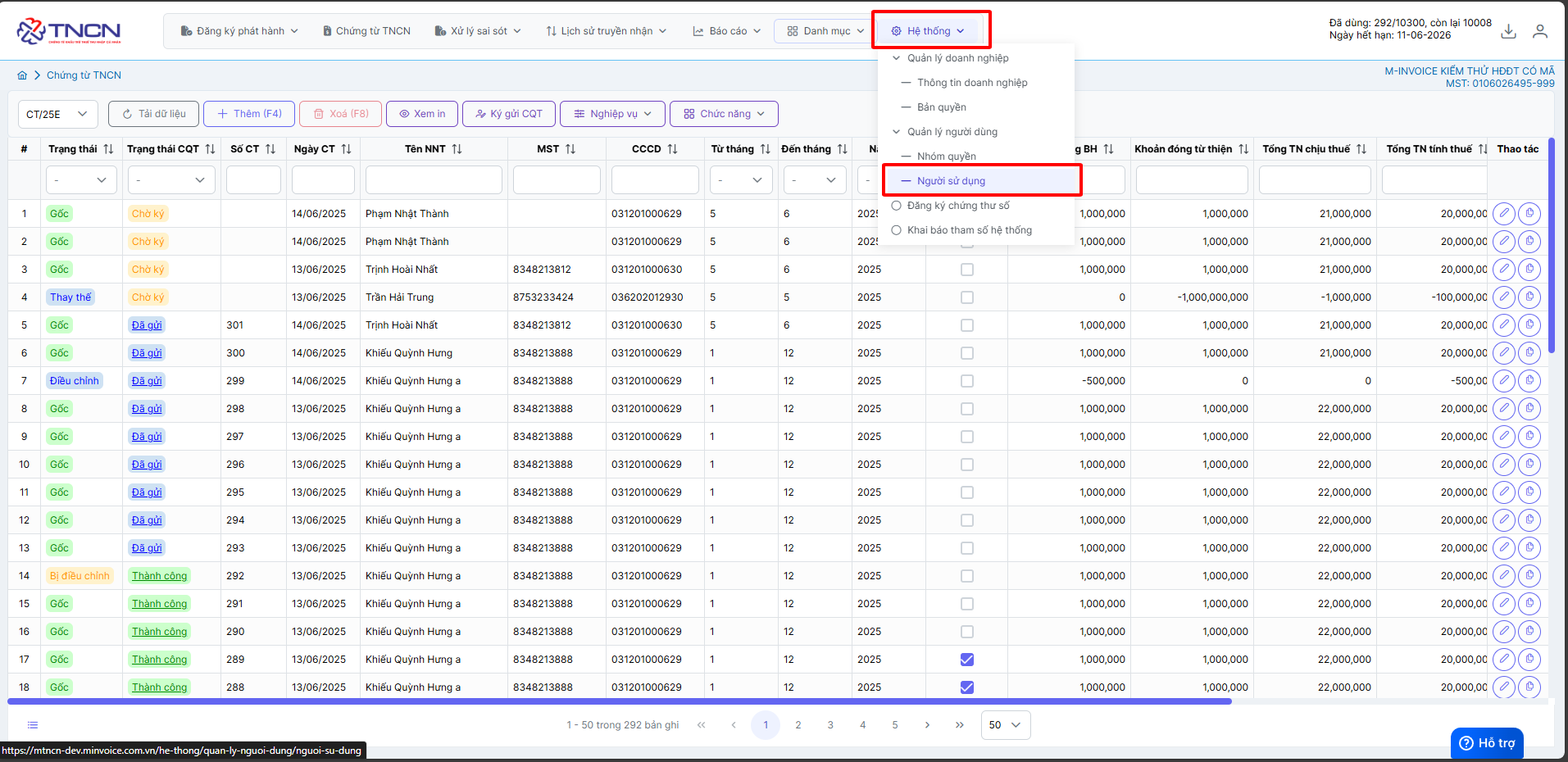Click Ký gửi CQT button

coord(509,114)
